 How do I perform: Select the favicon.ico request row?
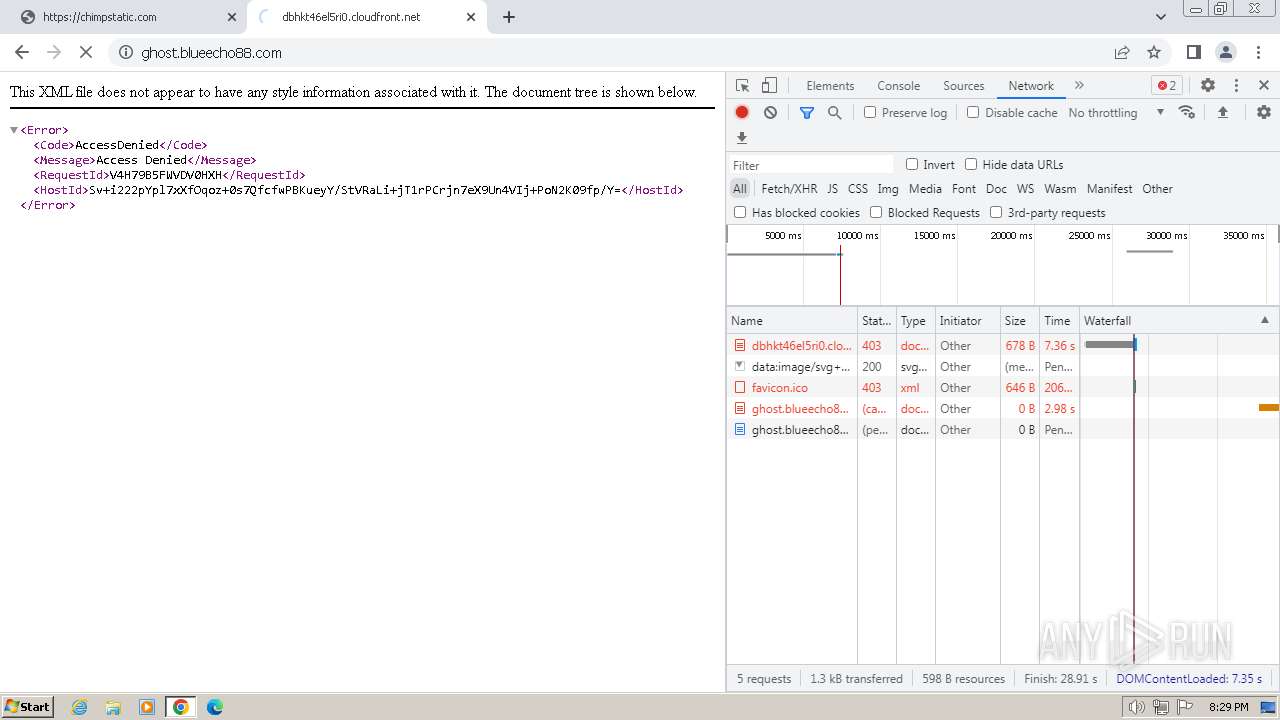[1003, 387]
